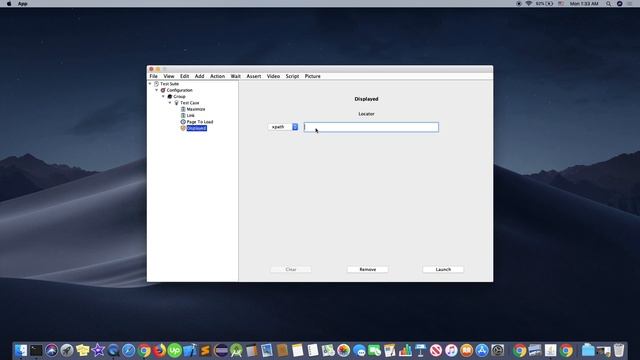Viewport: 640px width, 360px height.
Task: Open Stickies from the dock
Action: click(x=82, y=350)
